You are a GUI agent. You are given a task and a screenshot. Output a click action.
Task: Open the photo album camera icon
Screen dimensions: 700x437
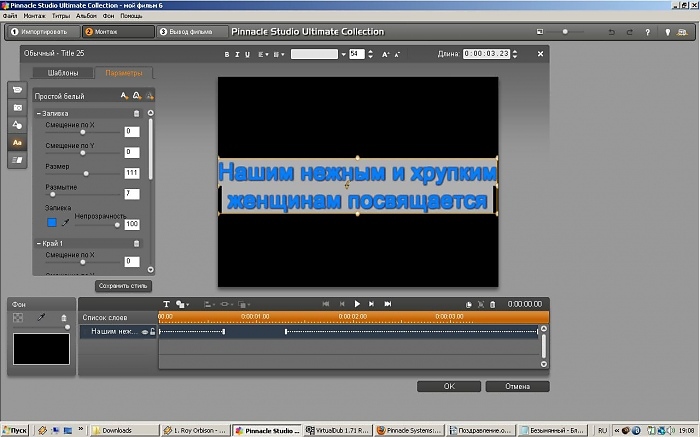click(x=17, y=108)
